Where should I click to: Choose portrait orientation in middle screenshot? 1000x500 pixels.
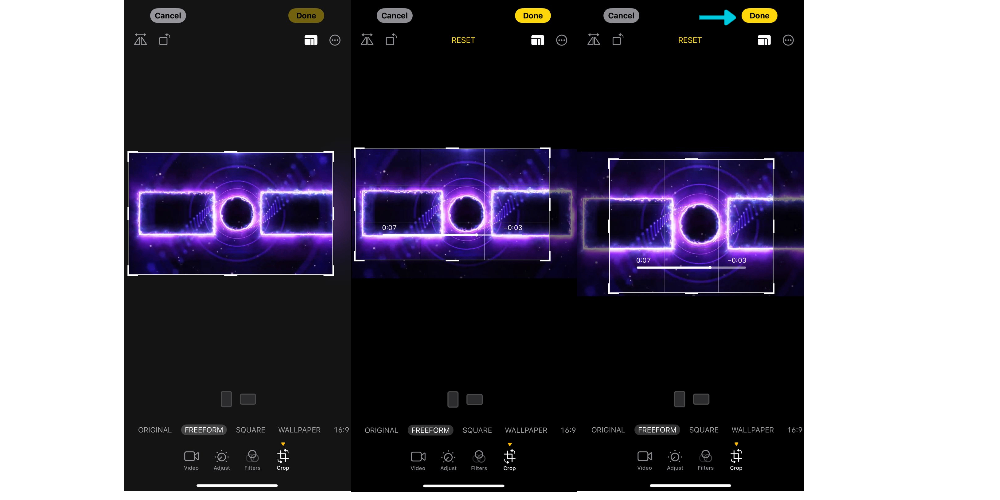pos(453,399)
